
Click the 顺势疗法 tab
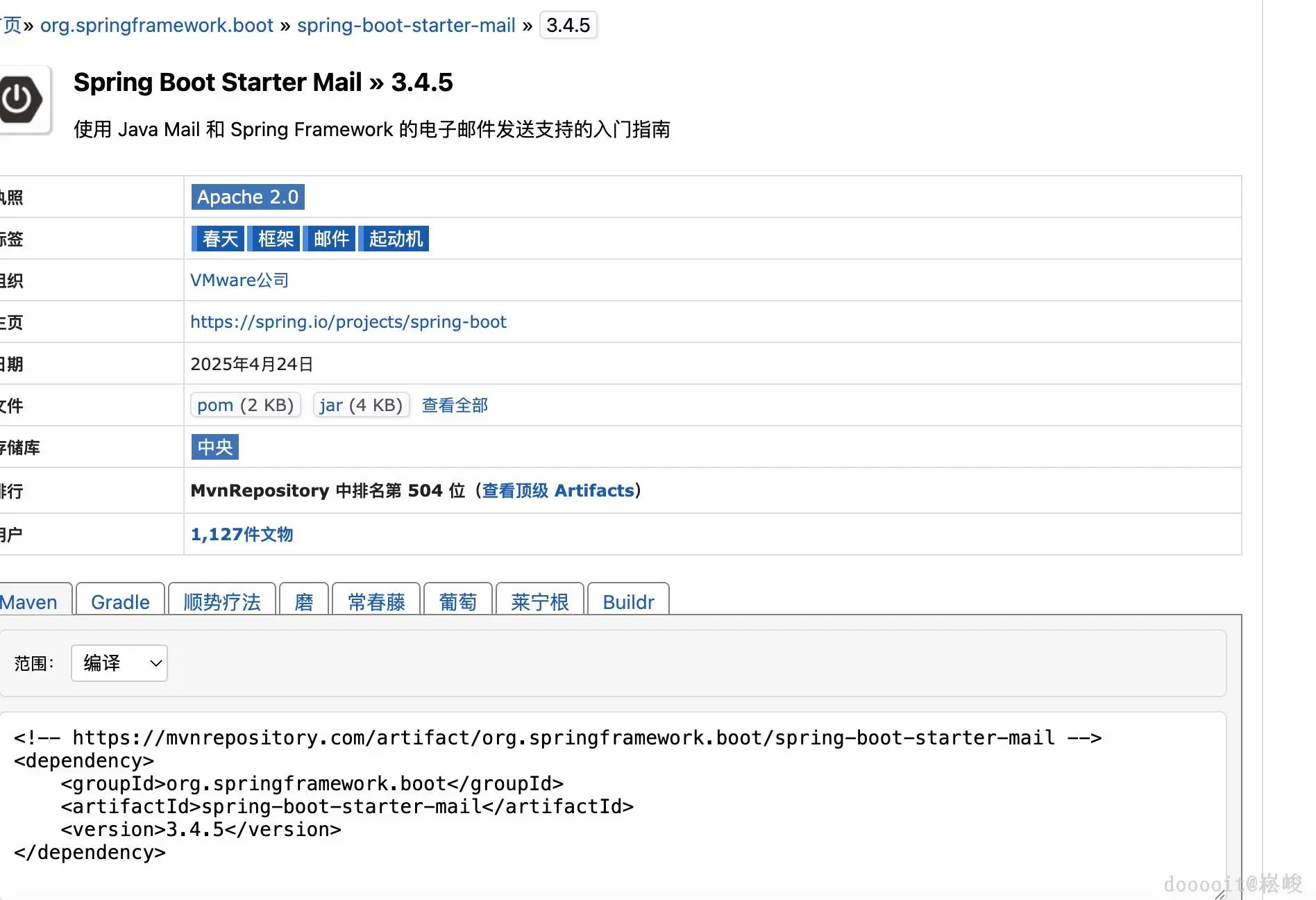[222, 601]
